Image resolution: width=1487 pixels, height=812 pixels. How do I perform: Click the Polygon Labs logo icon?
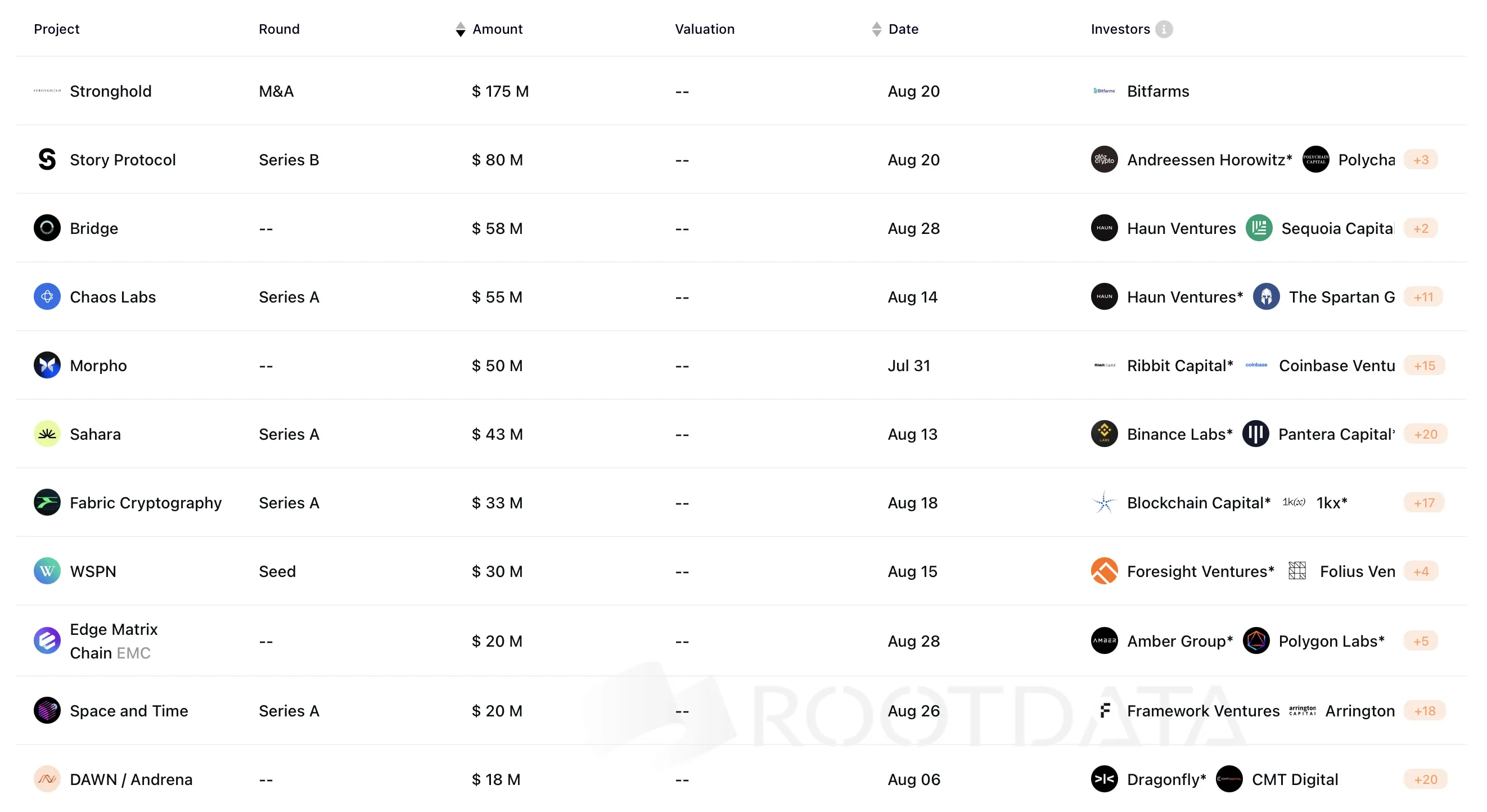1255,640
